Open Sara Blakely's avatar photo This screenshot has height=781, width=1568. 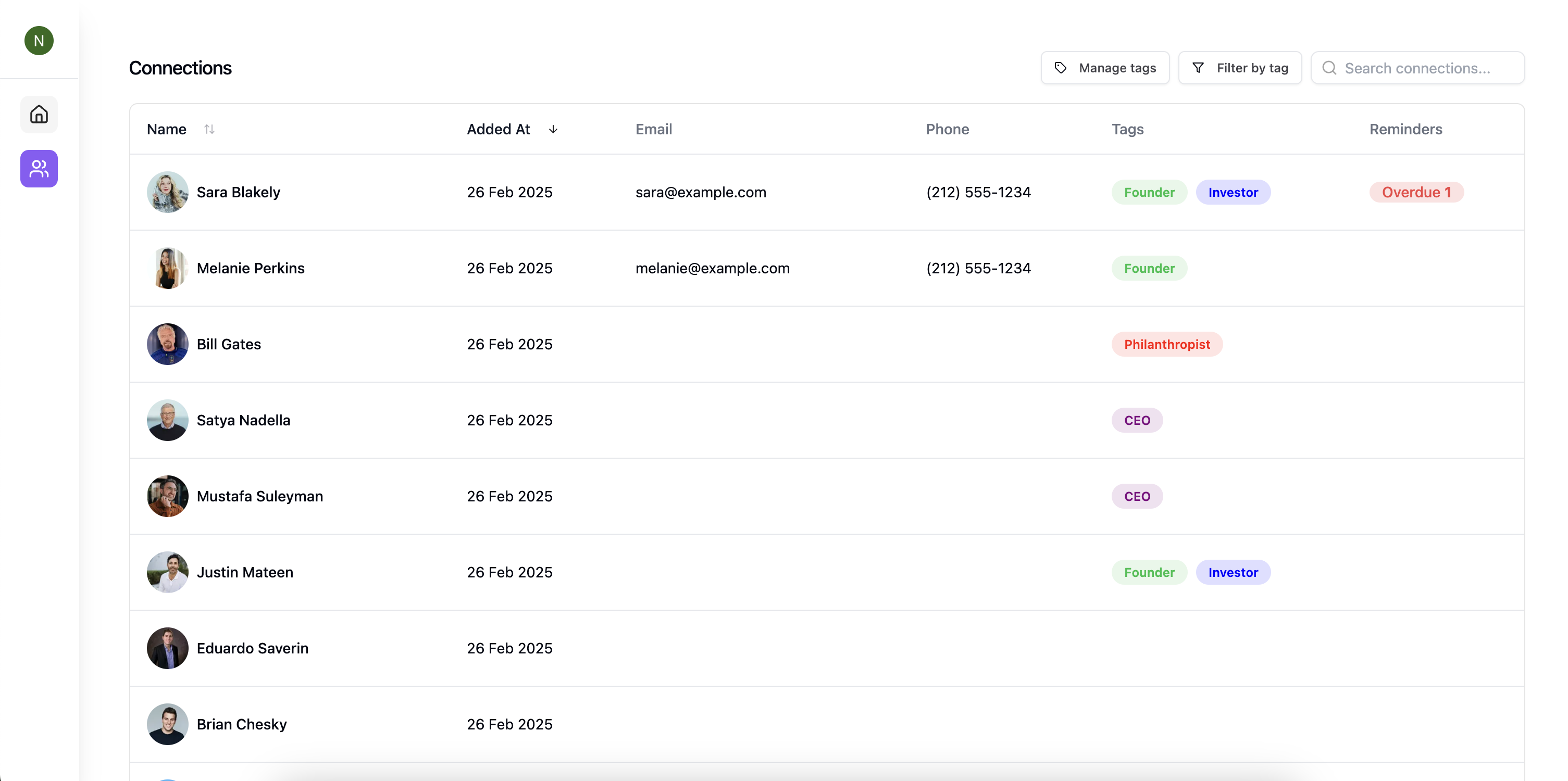click(x=167, y=192)
